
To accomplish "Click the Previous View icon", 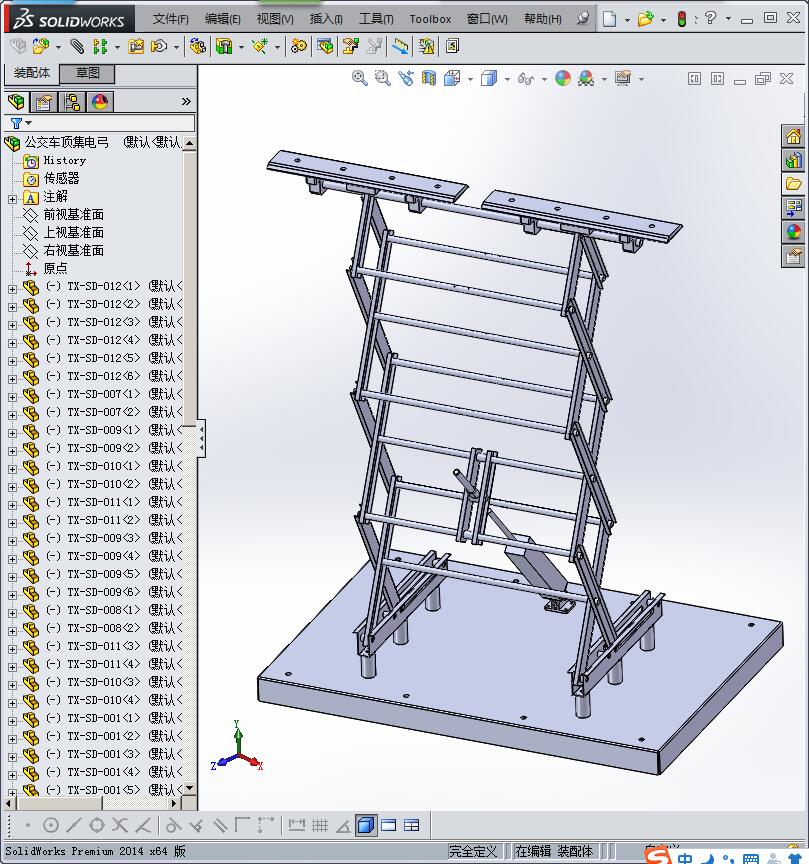I will pos(406,78).
